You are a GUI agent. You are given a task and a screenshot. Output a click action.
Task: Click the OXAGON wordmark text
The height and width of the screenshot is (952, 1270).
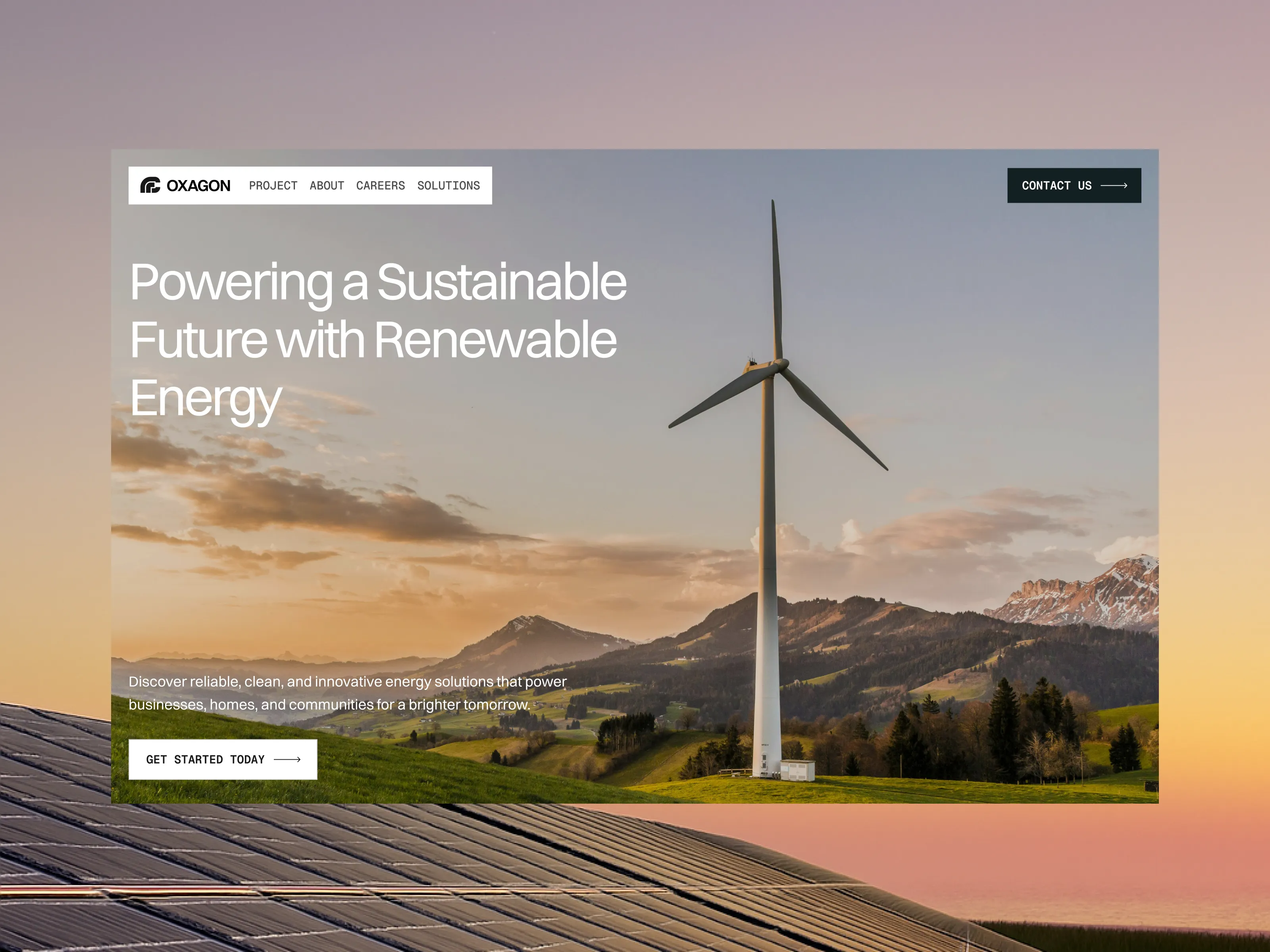click(x=198, y=186)
